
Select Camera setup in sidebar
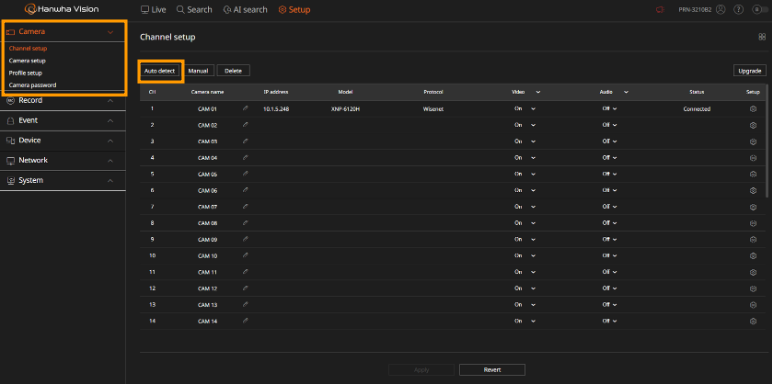(x=27, y=61)
